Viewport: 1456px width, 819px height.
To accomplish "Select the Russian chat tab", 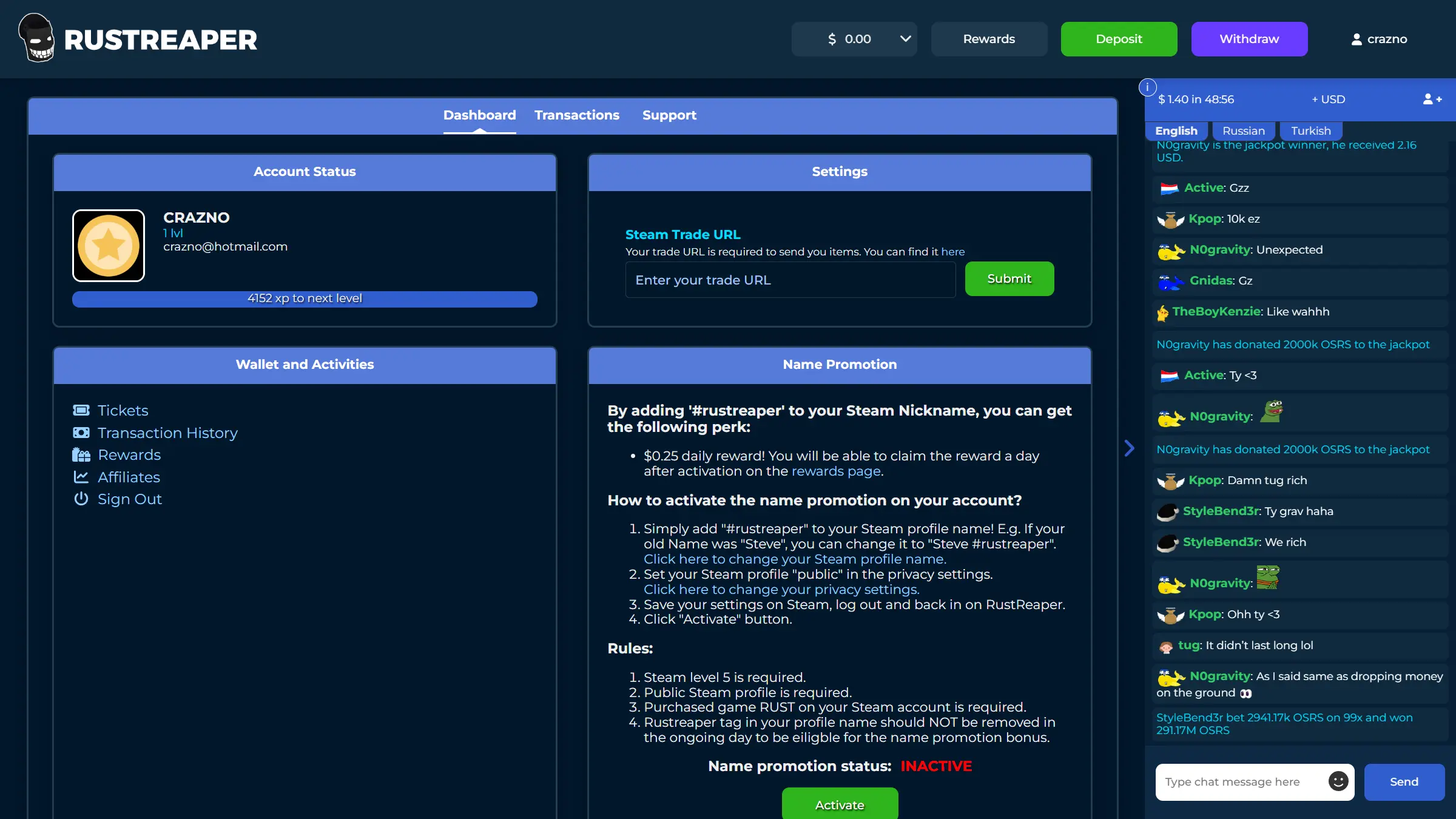I will (x=1244, y=131).
